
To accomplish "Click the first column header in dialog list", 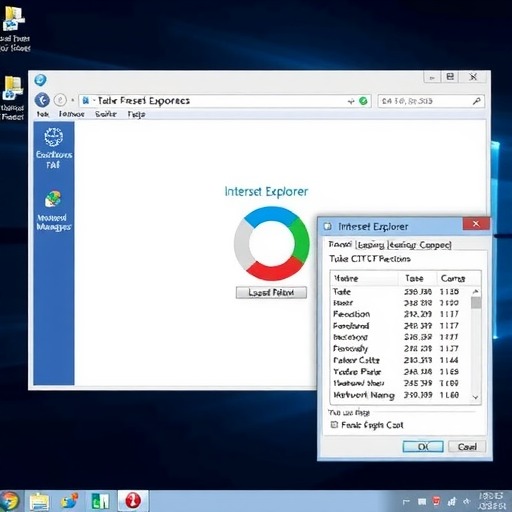I will 365,278.
